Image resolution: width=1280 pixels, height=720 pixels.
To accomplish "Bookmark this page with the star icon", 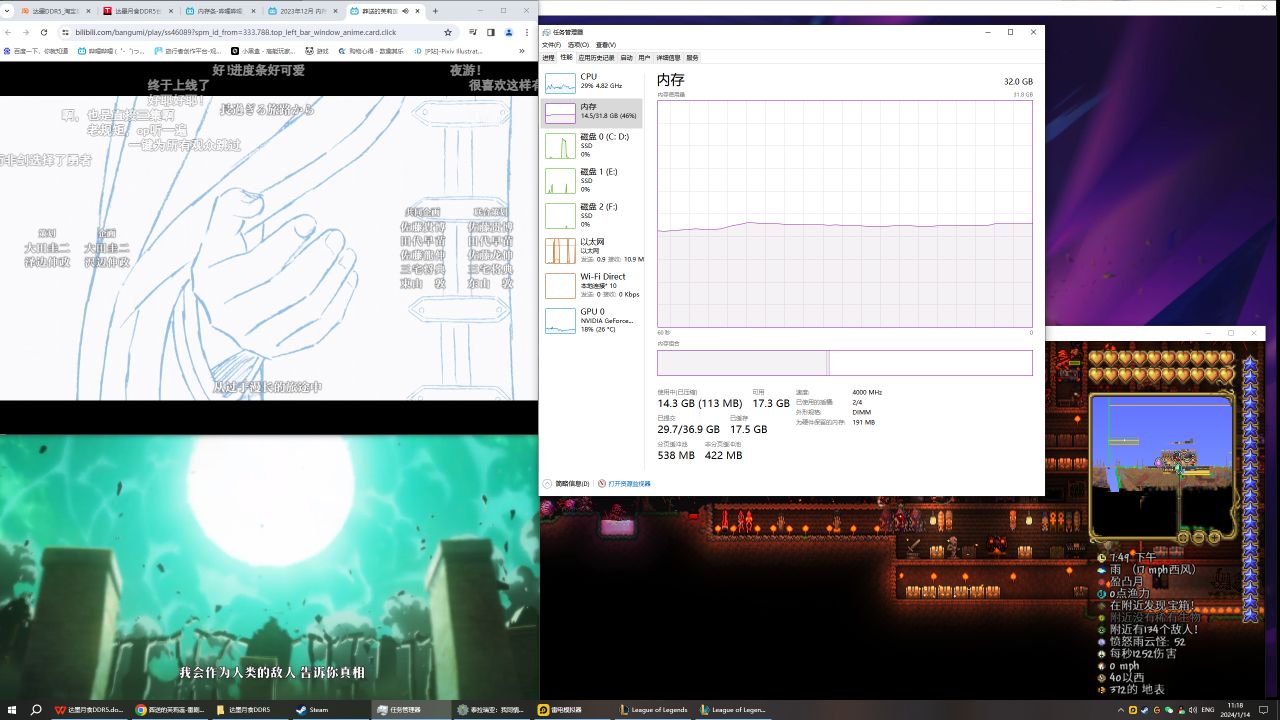I will coord(447,32).
